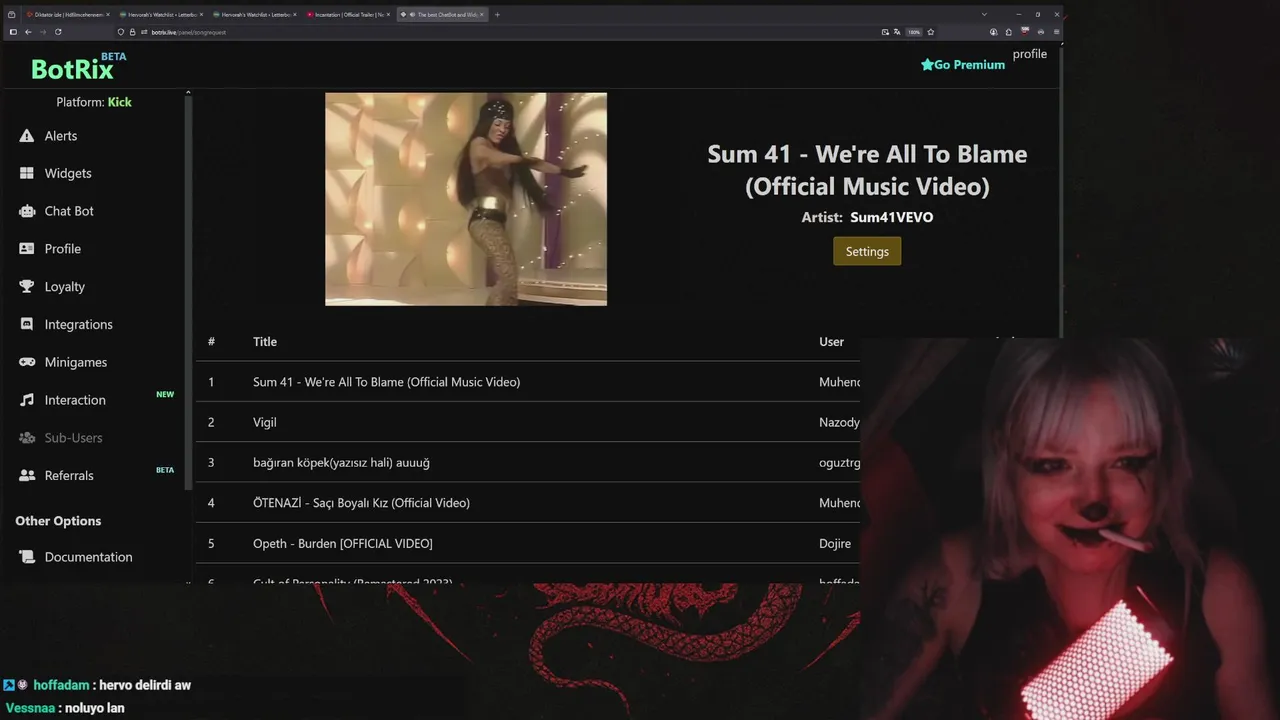Click the Widgets grid icon
The image size is (1280, 720).
point(27,173)
